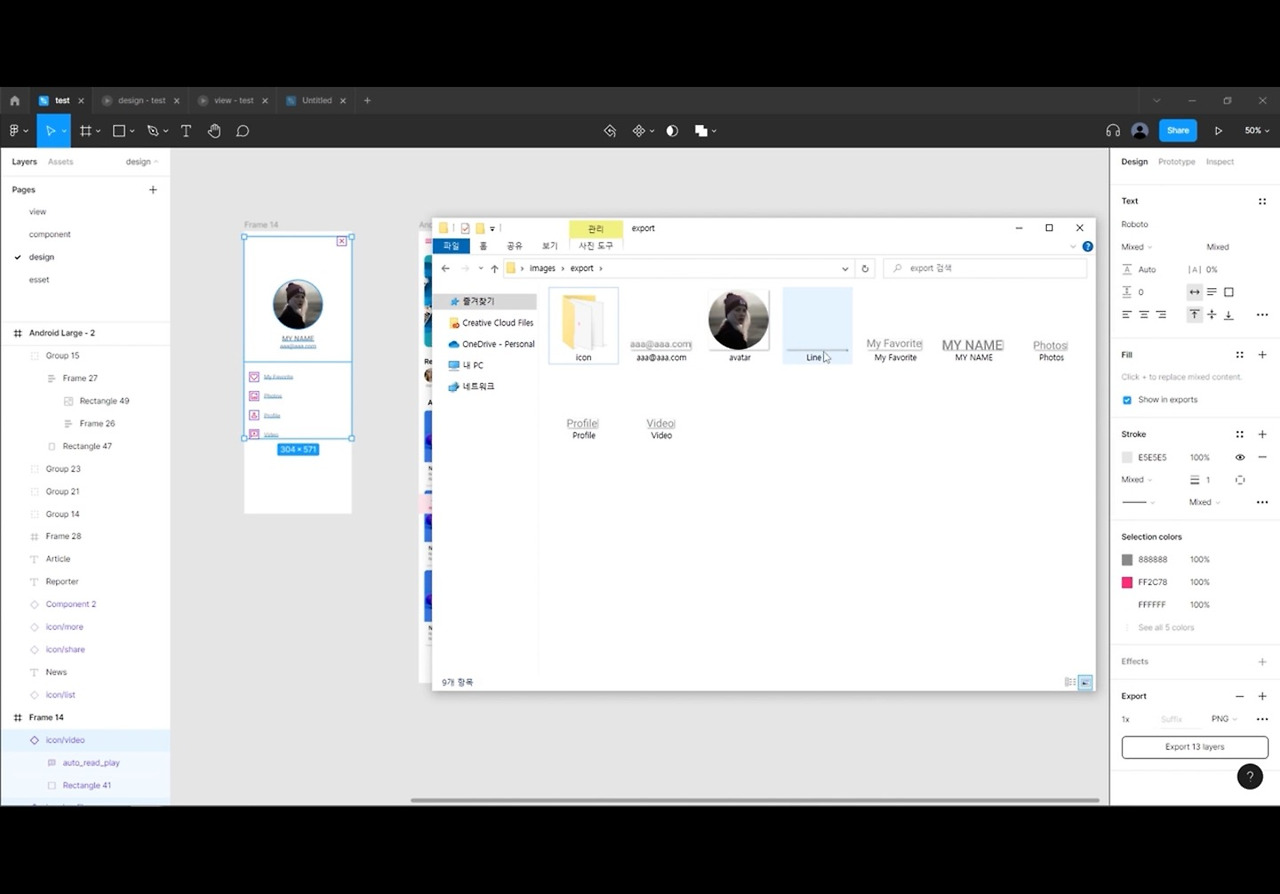This screenshot has height=894, width=1280.
Task: Open the Help question mark button
Action: click(x=1250, y=777)
